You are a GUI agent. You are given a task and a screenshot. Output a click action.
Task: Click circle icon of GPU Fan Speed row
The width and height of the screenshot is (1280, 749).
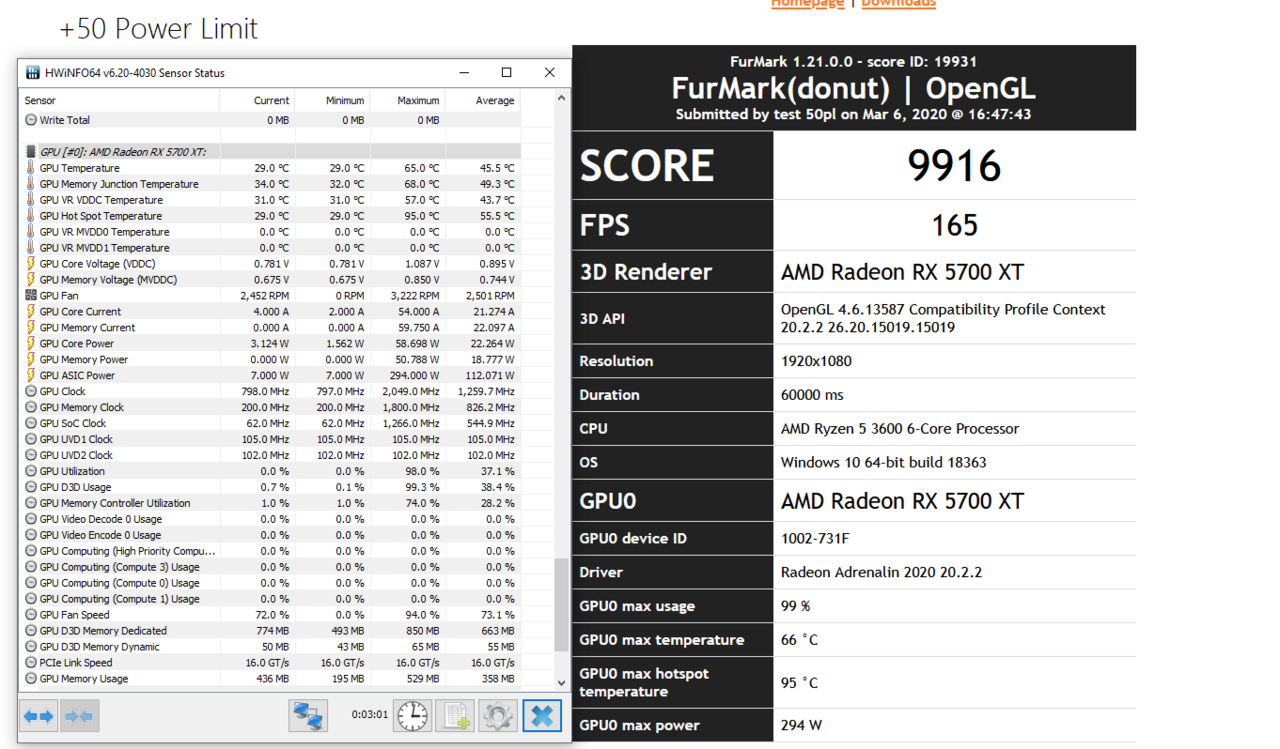(x=31, y=615)
